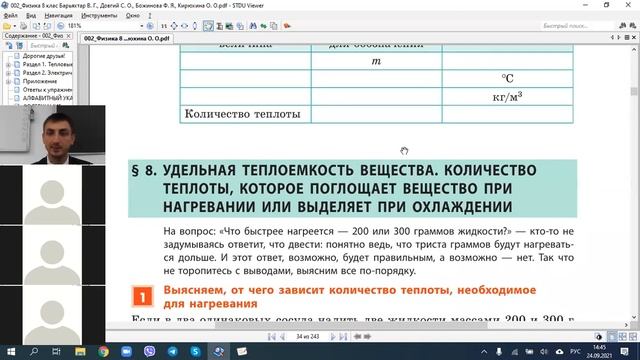The image size is (640, 360).
Task: Click the navigate back arrow in status bar
Action: coord(357,336)
